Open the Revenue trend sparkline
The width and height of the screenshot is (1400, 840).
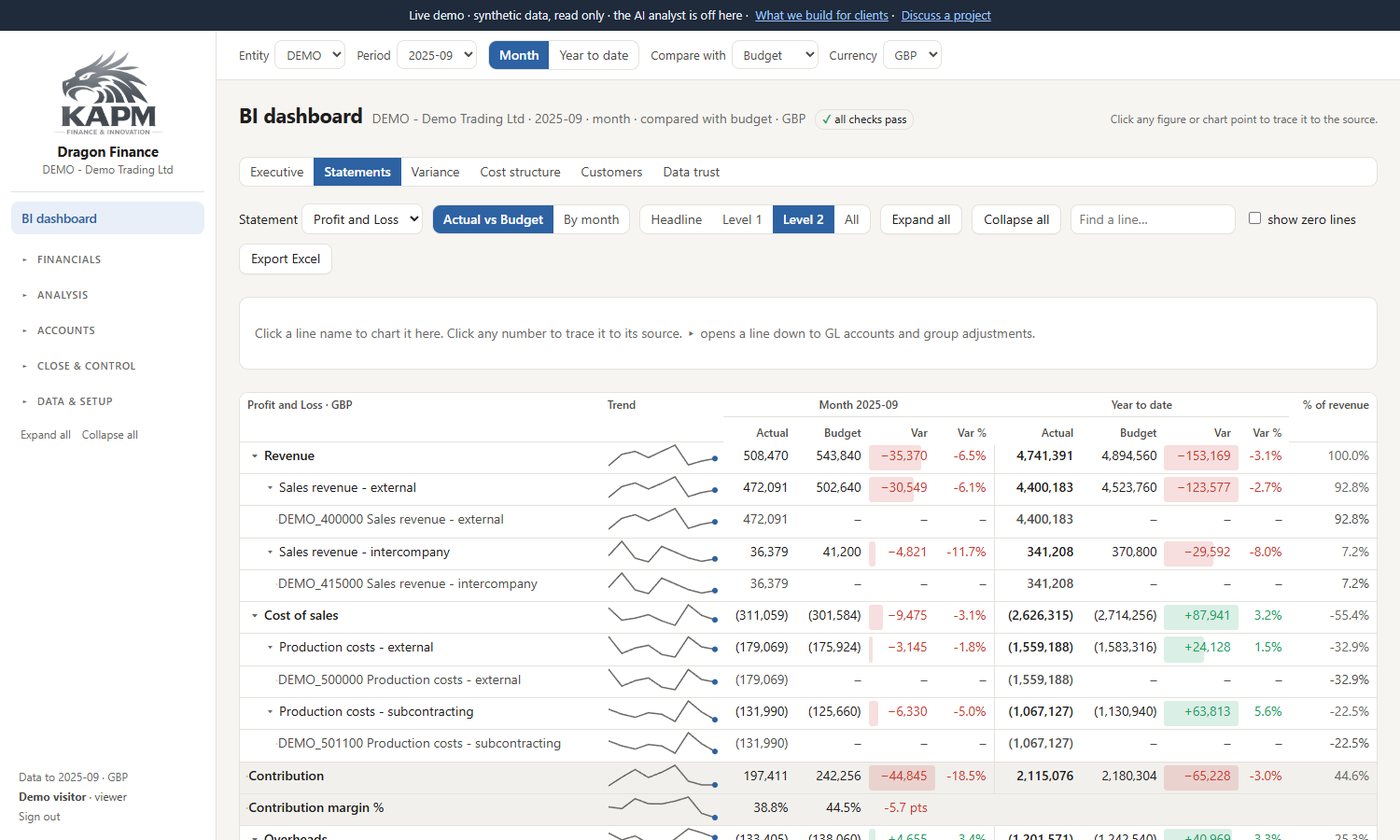coord(662,456)
